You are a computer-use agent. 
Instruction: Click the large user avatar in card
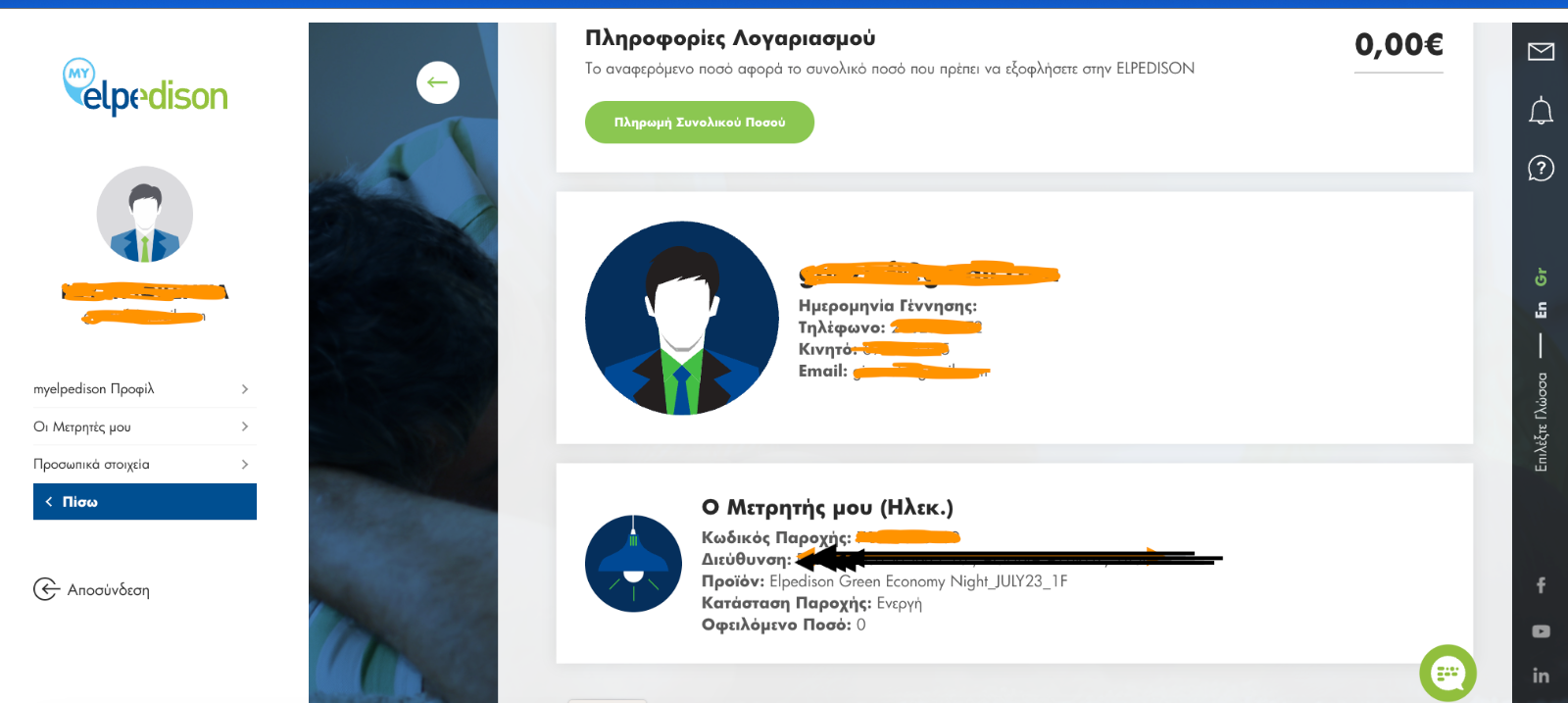pos(682,318)
